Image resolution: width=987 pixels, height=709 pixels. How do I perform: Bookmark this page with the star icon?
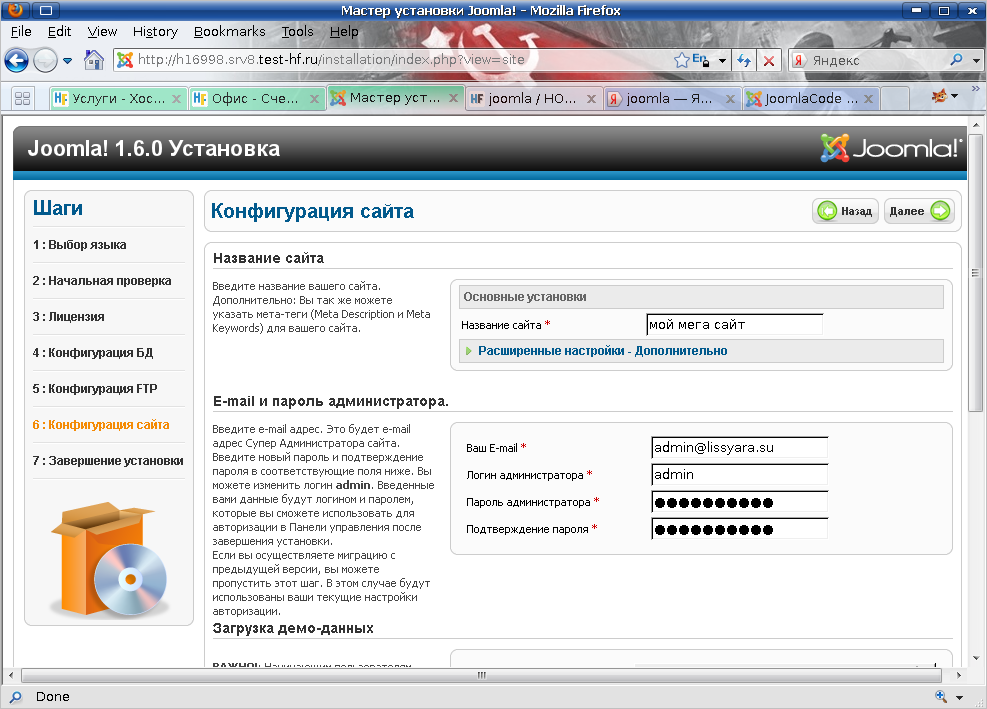click(x=682, y=60)
